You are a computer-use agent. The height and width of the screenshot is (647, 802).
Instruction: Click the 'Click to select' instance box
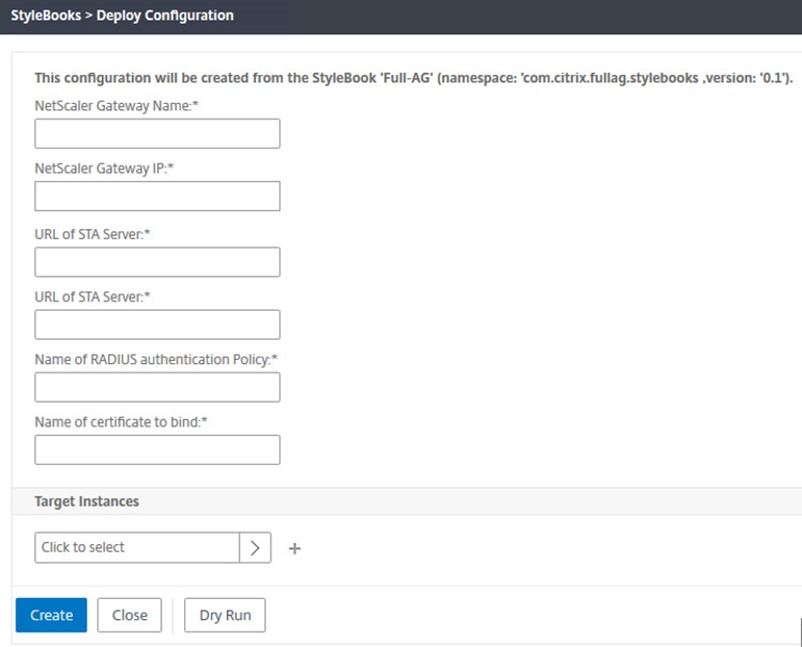click(x=137, y=548)
